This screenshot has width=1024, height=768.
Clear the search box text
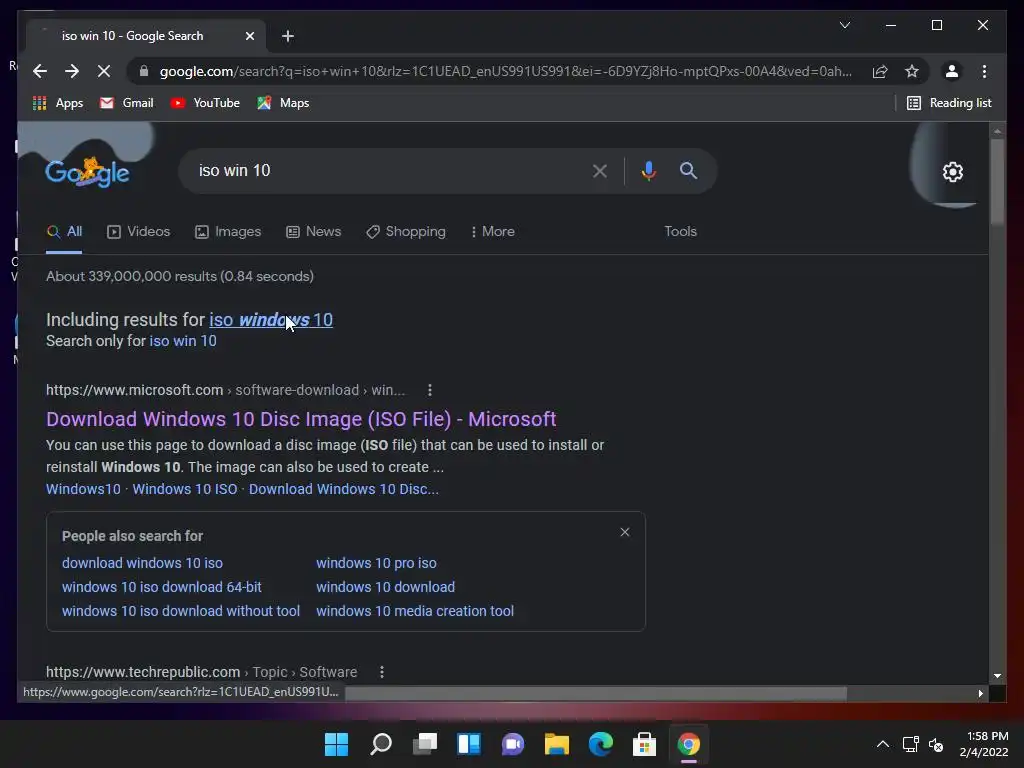(600, 171)
